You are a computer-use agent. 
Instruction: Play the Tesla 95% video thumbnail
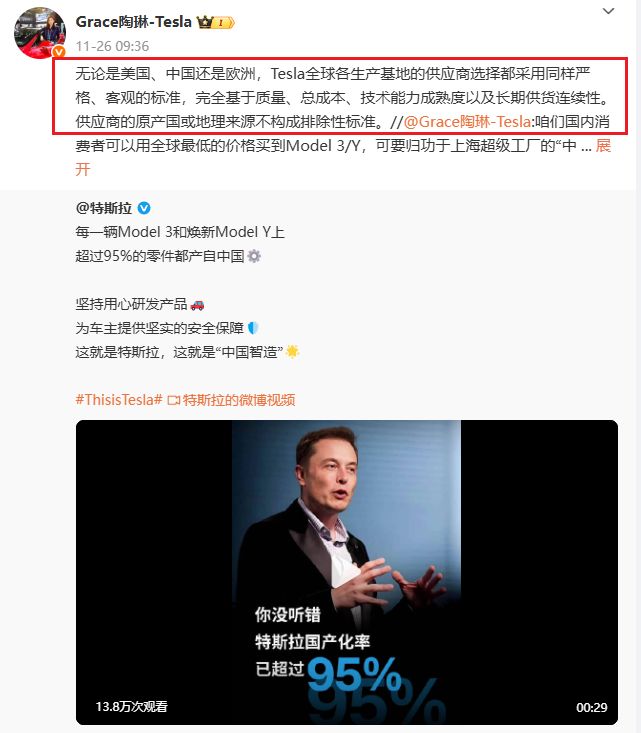(346, 572)
